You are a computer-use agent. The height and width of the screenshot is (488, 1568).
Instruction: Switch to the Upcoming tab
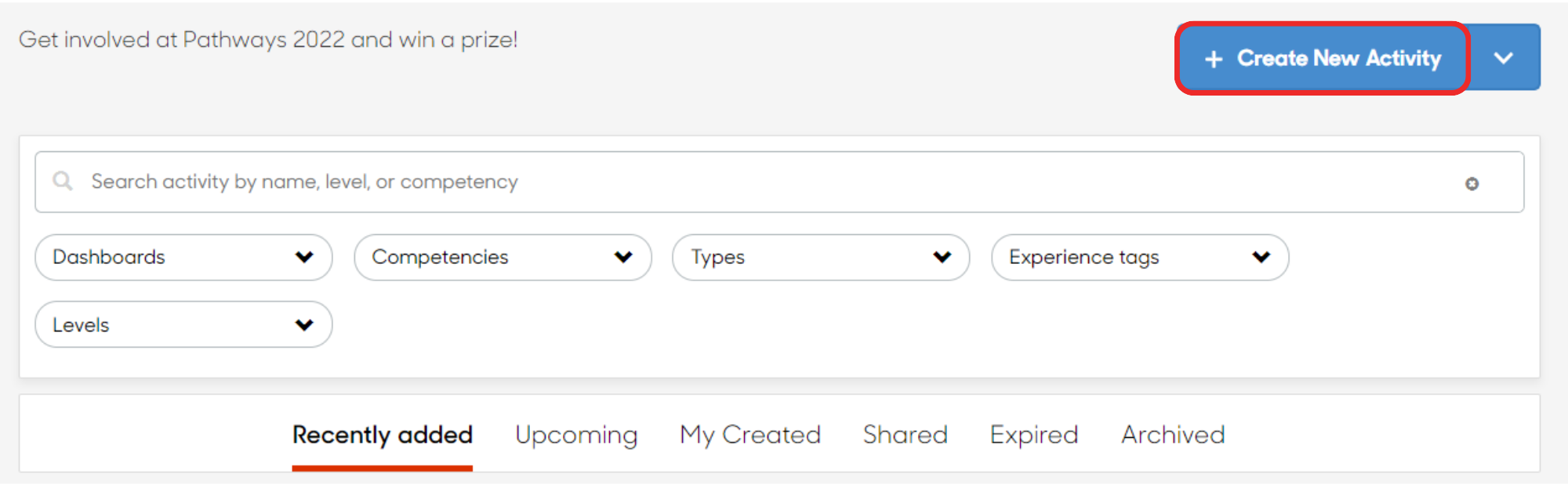pyautogui.click(x=576, y=436)
